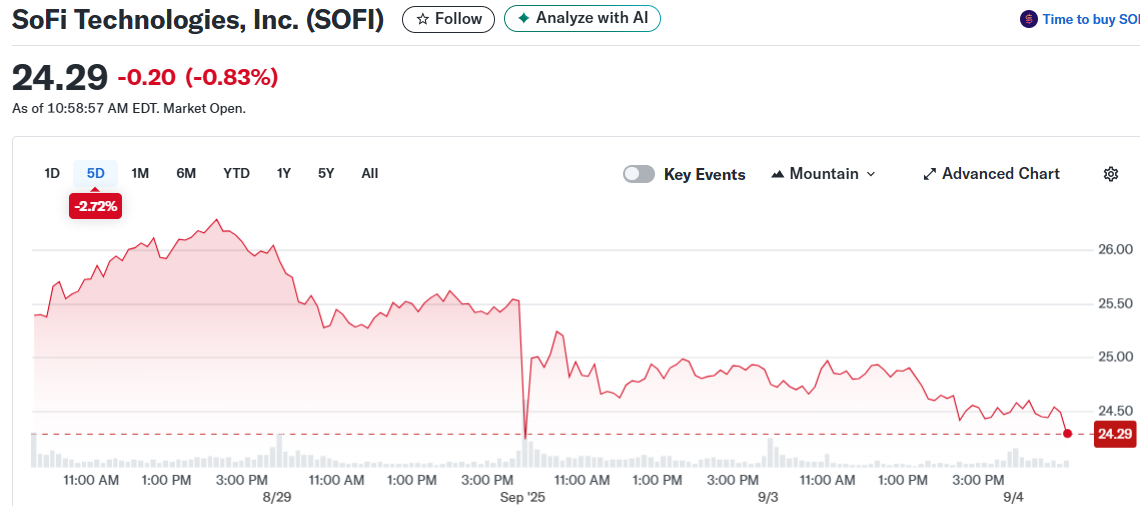Click the 25.00 axis label
Screen dimensions: 1140x506
coord(1115,357)
